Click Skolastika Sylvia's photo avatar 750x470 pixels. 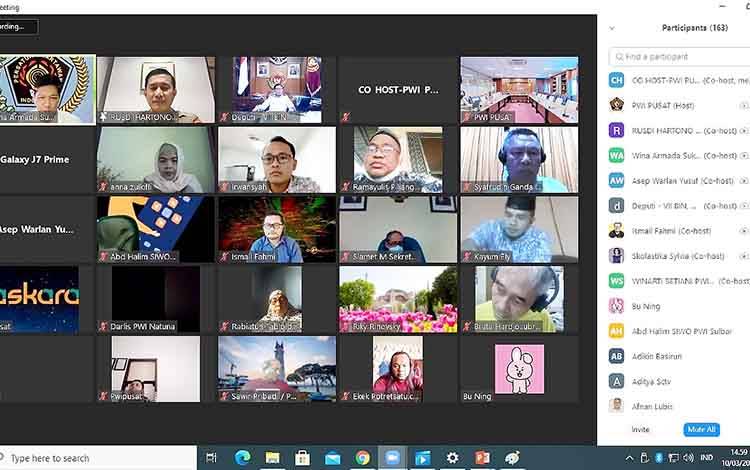pyautogui.click(x=616, y=256)
